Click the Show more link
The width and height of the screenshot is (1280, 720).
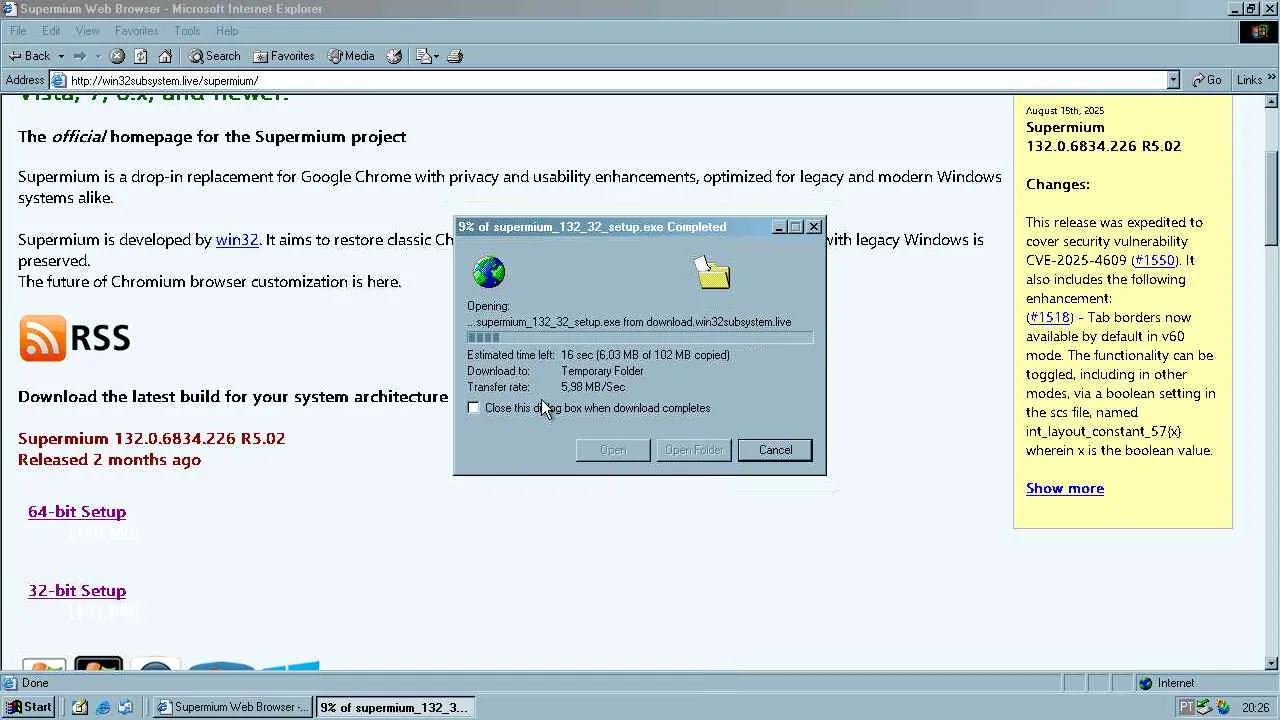click(1065, 488)
